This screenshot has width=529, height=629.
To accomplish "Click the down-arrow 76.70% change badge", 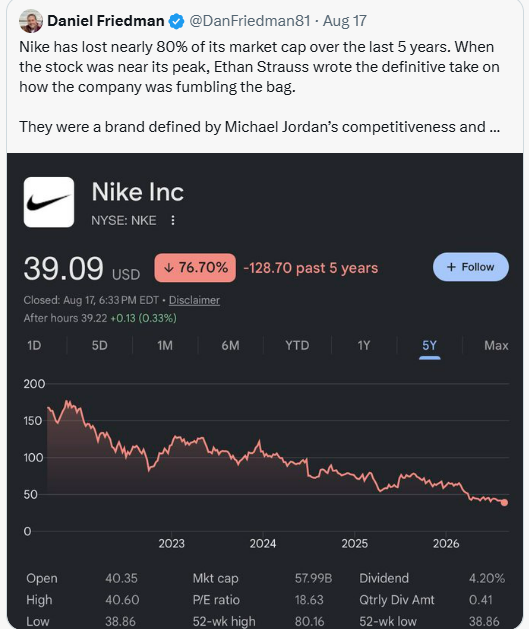I will (x=195, y=268).
